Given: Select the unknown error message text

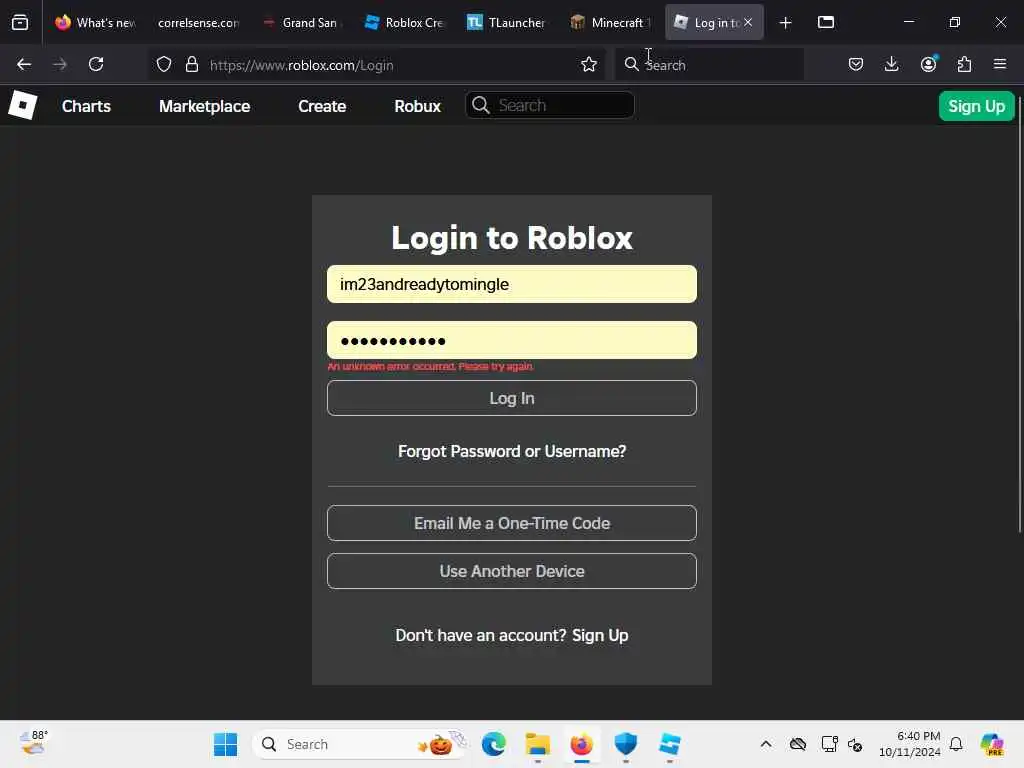Looking at the screenshot, I should click(x=430, y=366).
